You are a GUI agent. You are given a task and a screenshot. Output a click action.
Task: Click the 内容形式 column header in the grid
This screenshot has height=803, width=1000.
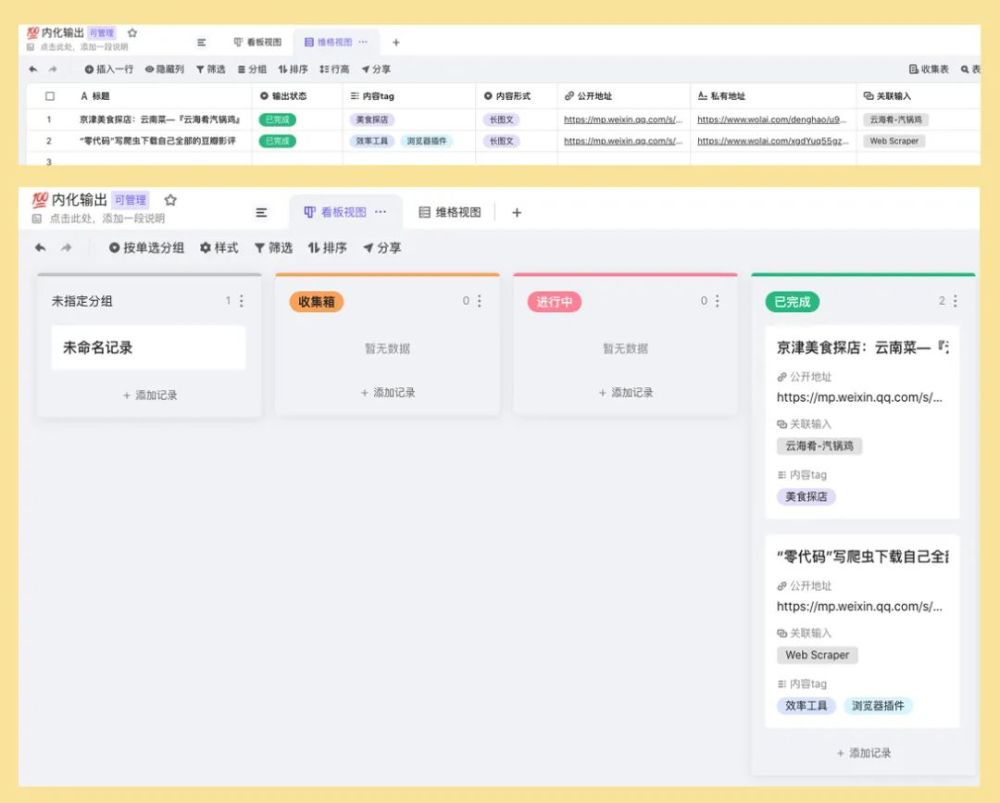[507, 96]
